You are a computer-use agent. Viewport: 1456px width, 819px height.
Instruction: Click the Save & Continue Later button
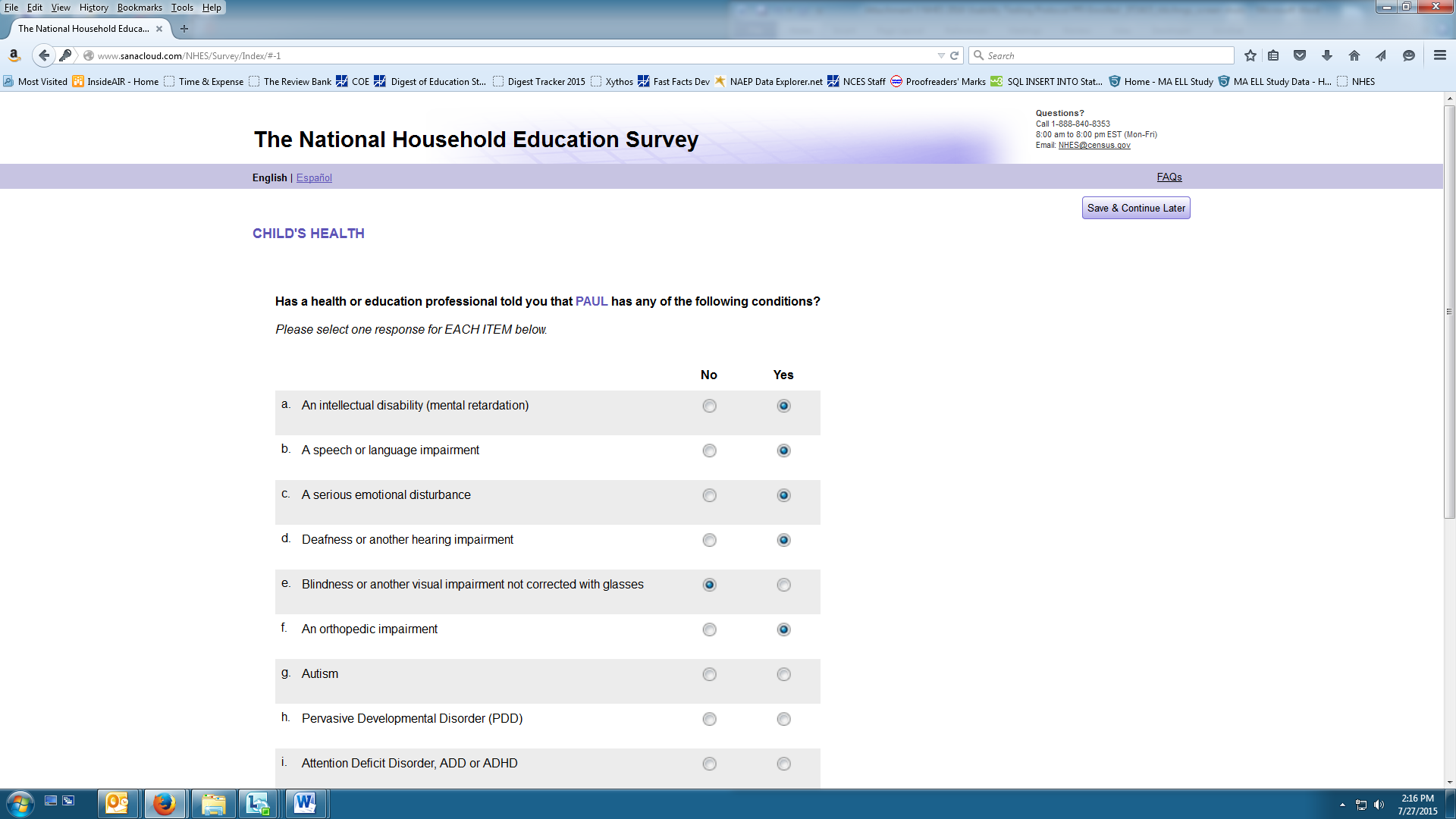coord(1135,208)
